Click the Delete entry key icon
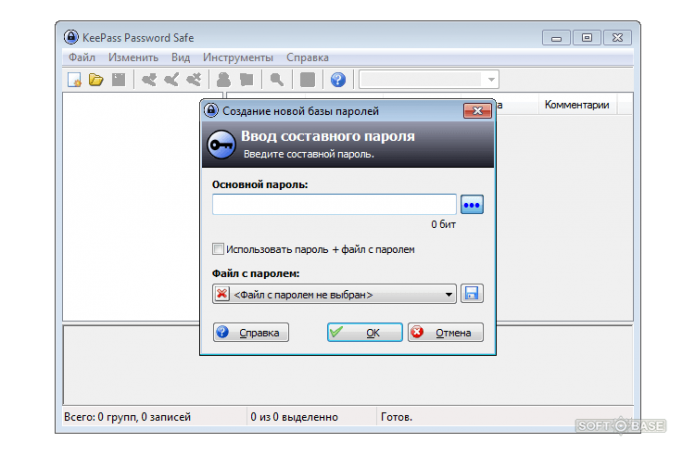The image size is (695, 455). pyautogui.click(x=194, y=80)
